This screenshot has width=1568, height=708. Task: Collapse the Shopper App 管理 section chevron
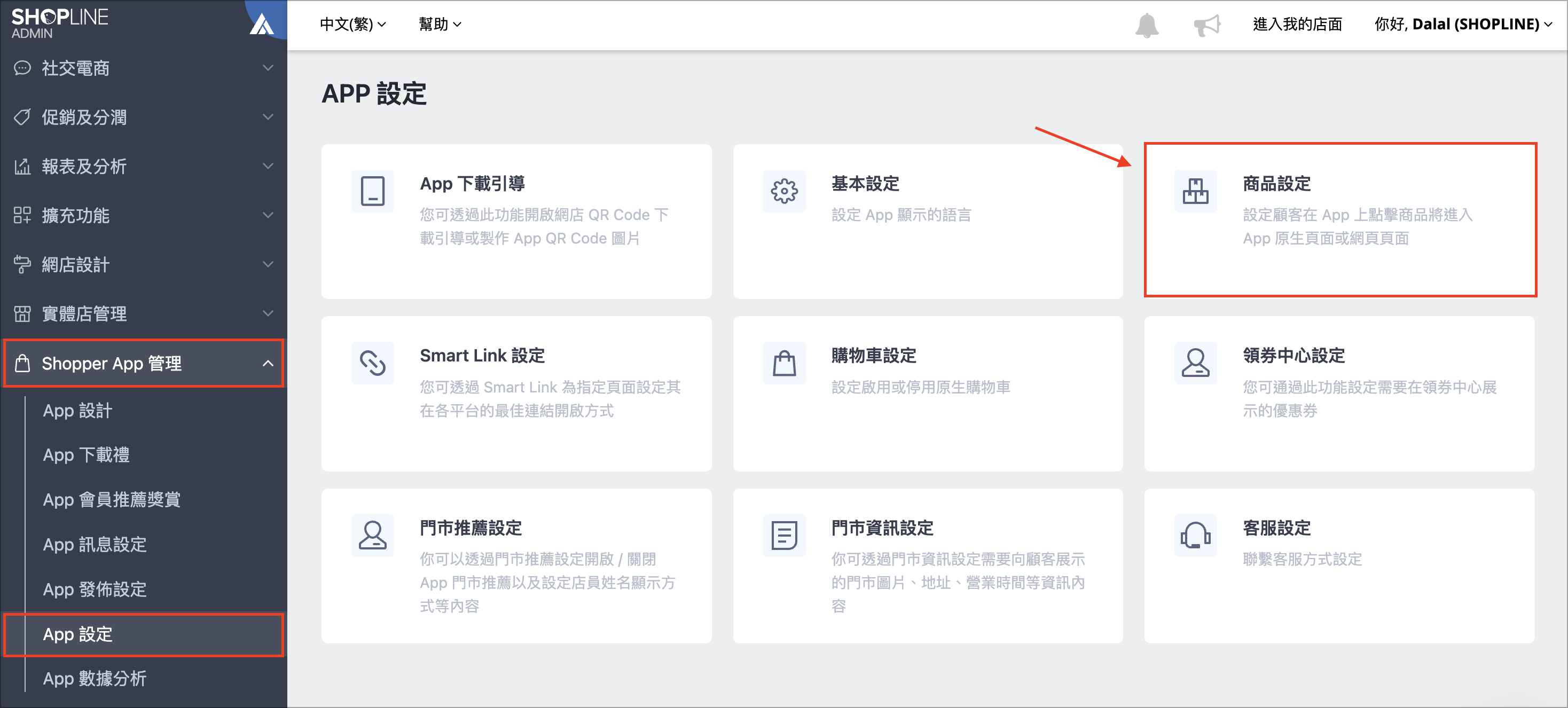click(x=267, y=364)
